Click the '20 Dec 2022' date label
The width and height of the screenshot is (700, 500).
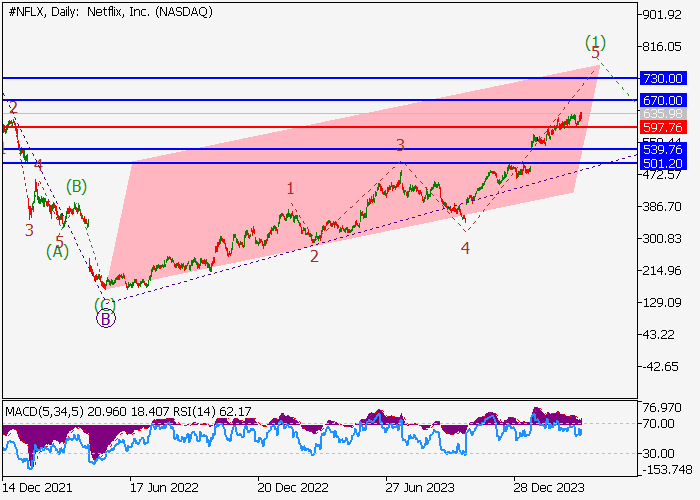click(293, 488)
